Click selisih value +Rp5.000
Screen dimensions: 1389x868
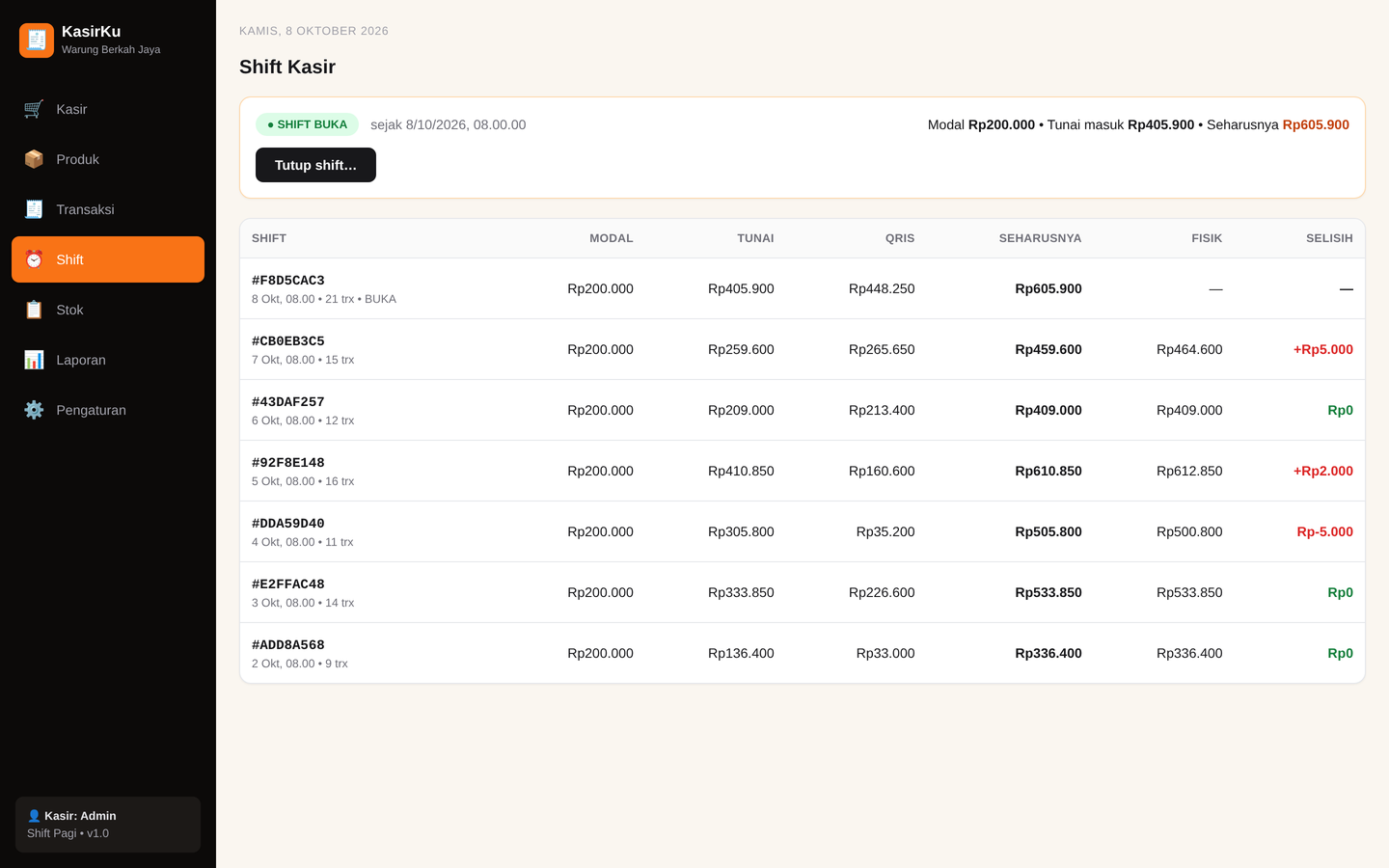tap(1322, 349)
